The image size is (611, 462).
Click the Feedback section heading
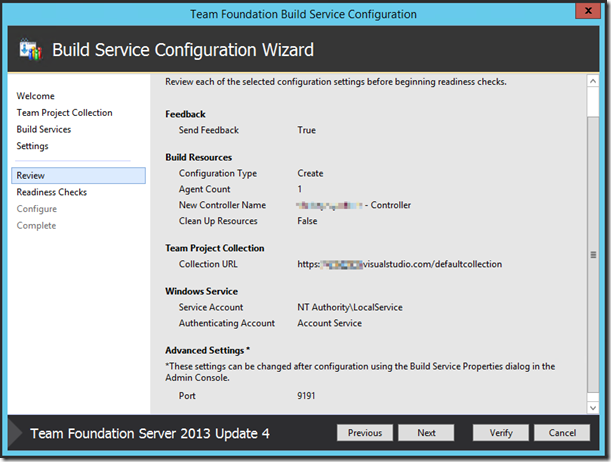tap(185, 114)
